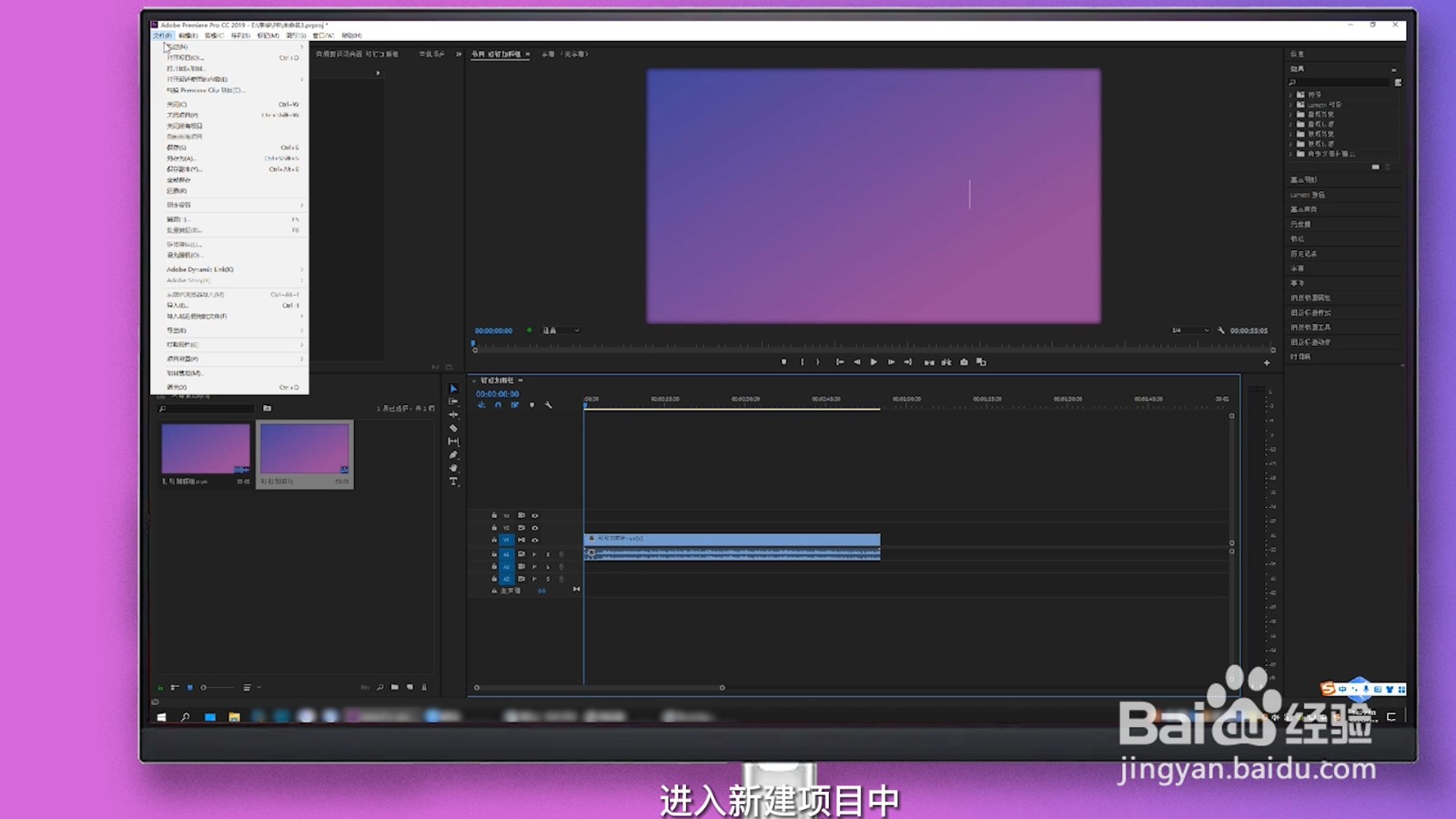This screenshot has height=819, width=1456.
Task: Select the Ripple Edit tool
Action: coord(453,415)
